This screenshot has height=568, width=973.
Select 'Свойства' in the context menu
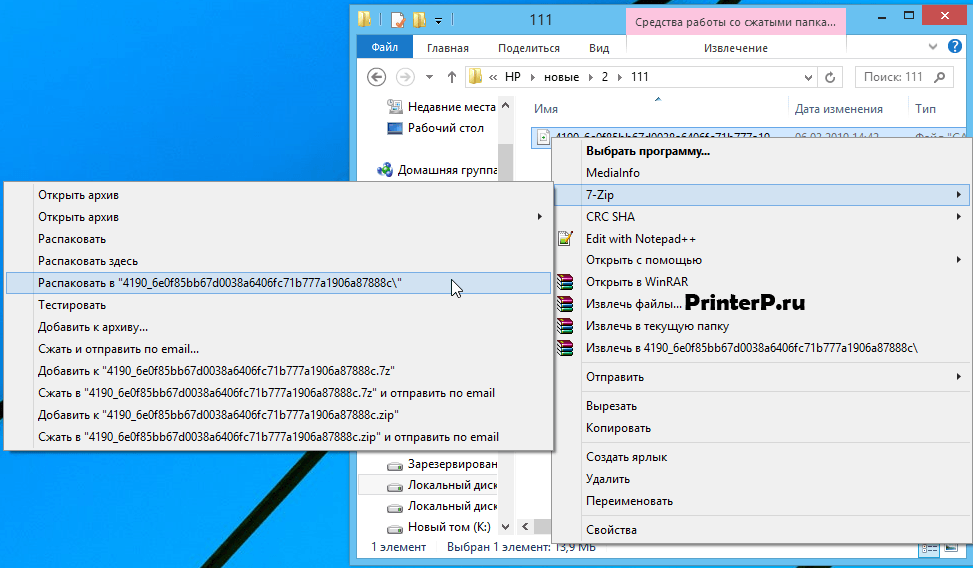[x=611, y=530]
